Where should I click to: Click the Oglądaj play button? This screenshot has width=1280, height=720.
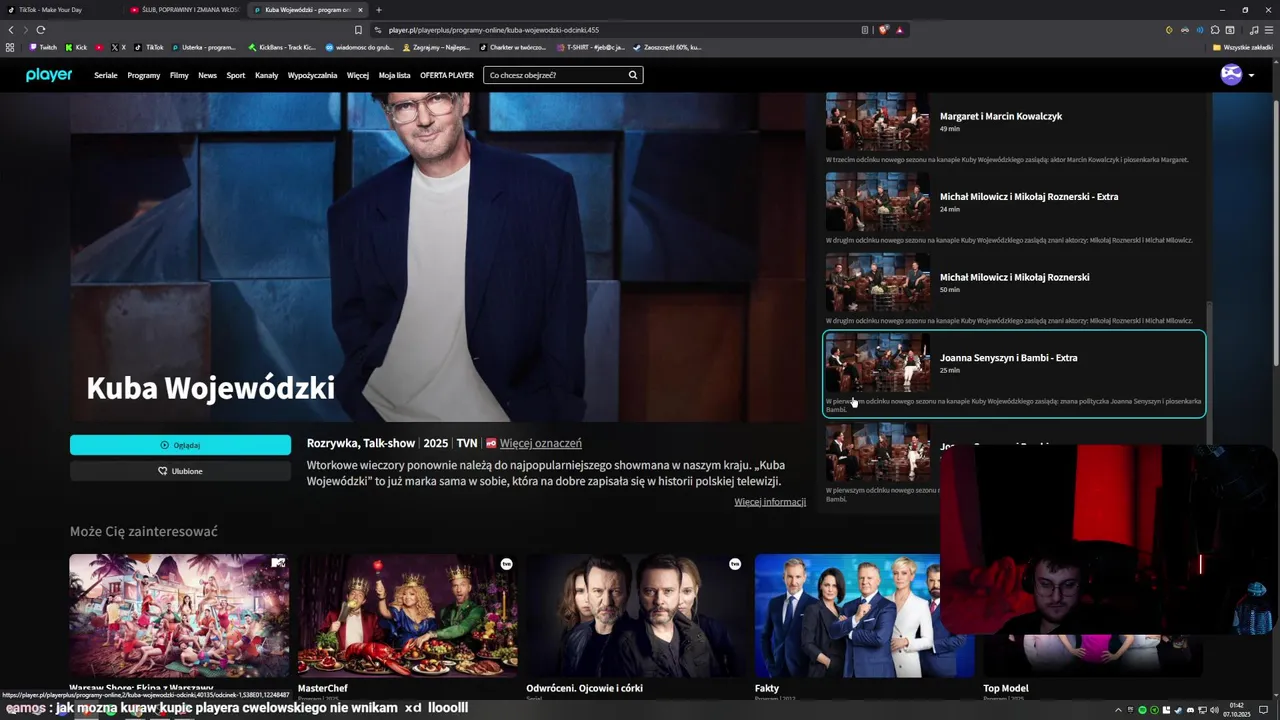tap(180, 445)
